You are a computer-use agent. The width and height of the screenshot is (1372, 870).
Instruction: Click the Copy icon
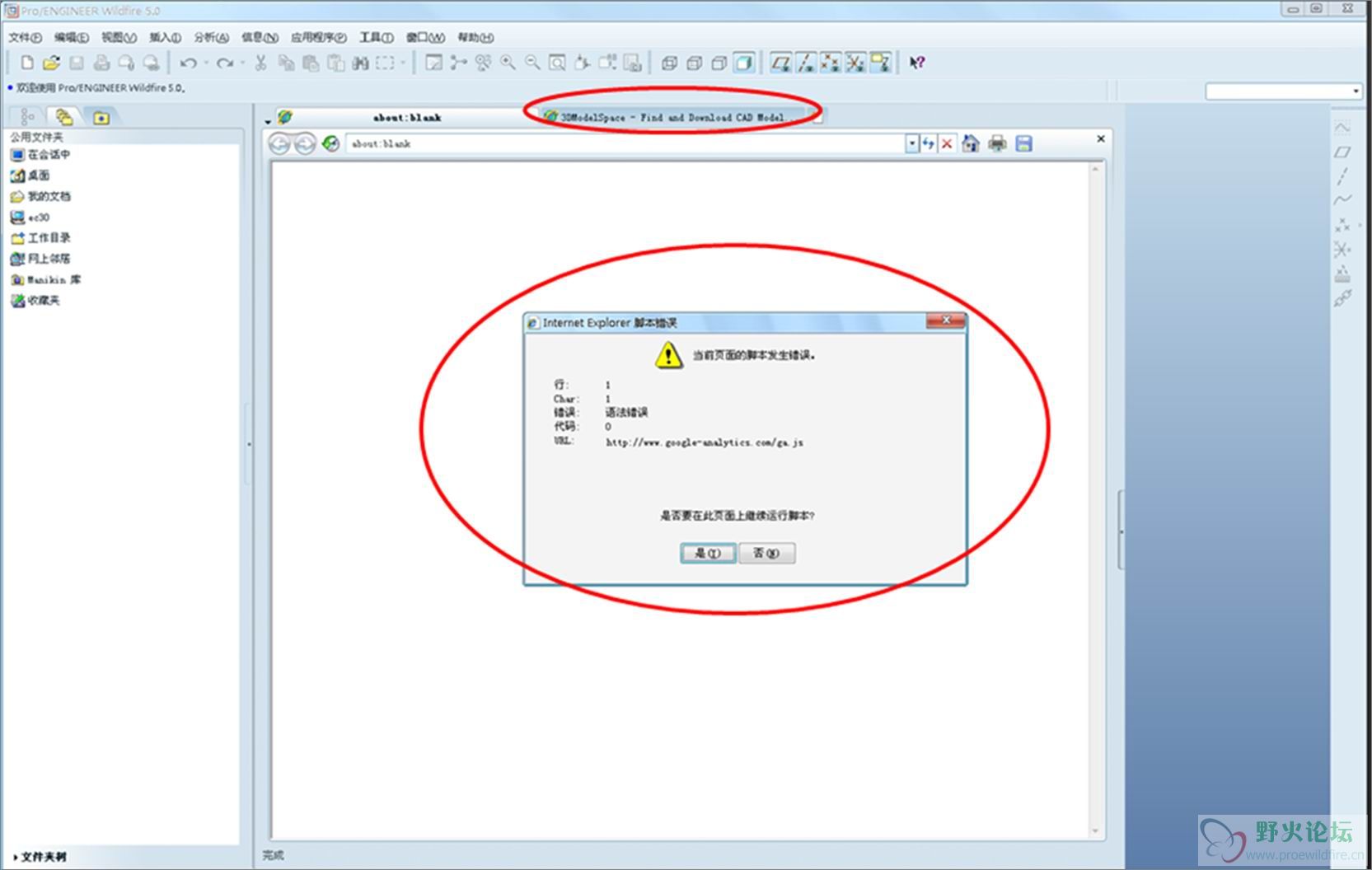pos(286,63)
